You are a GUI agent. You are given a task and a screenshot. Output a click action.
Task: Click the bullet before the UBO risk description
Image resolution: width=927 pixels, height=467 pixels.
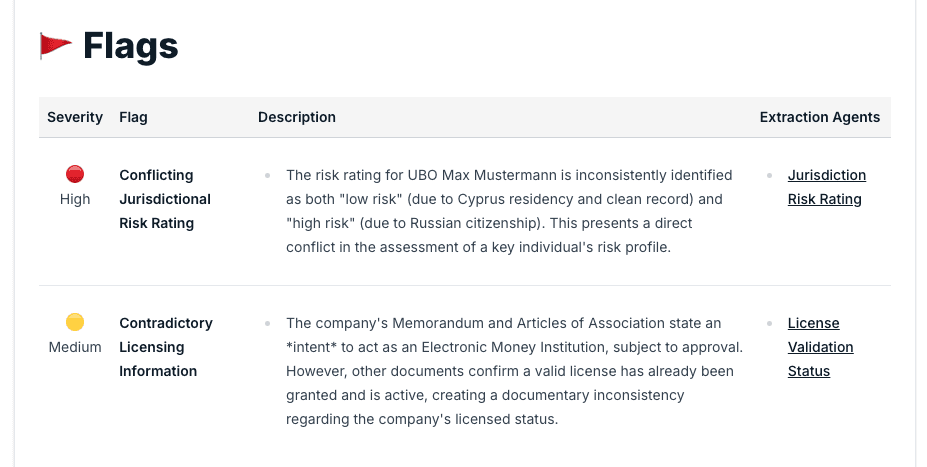tap(268, 176)
